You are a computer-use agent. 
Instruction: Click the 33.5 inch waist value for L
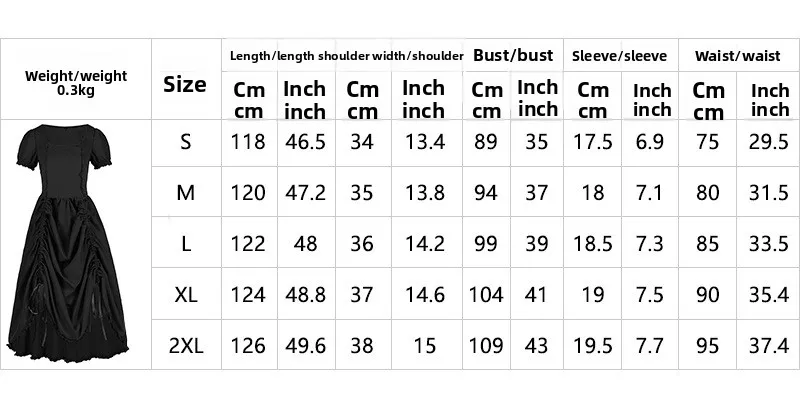[769, 244]
